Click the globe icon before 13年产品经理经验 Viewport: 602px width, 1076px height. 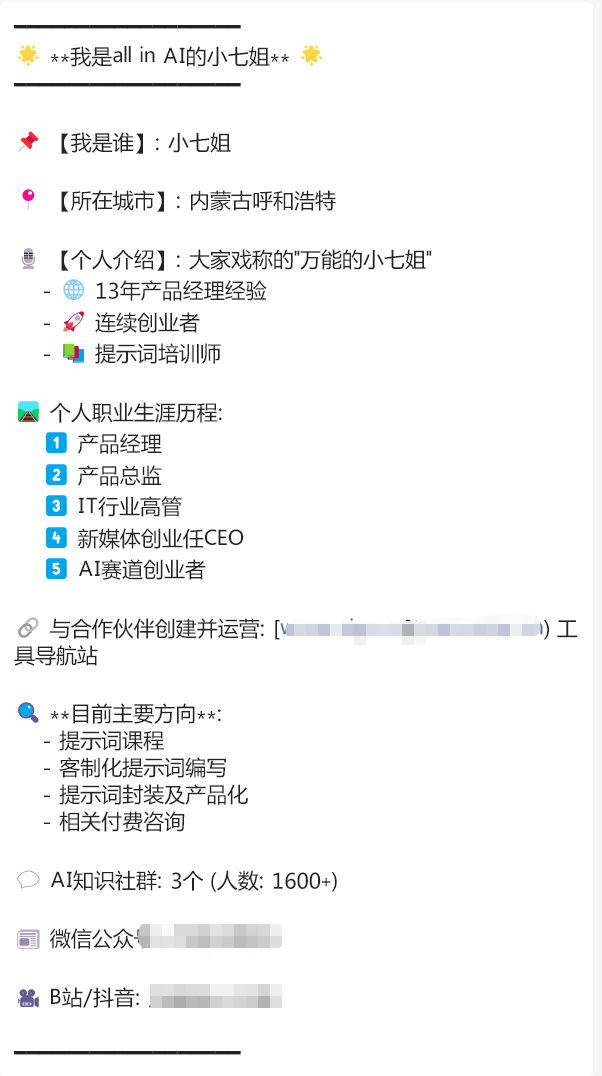74,291
